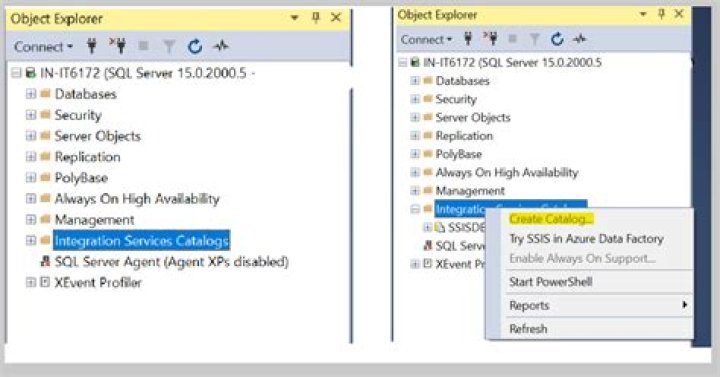Image resolution: width=720 pixels, height=377 pixels.
Task: Pin the right Object Explorer panel
Action: (x=661, y=14)
